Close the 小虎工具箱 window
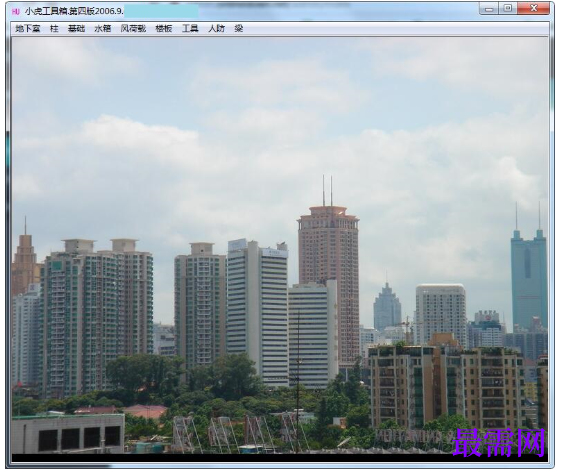The width and height of the screenshot is (564, 474). point(534,9)
